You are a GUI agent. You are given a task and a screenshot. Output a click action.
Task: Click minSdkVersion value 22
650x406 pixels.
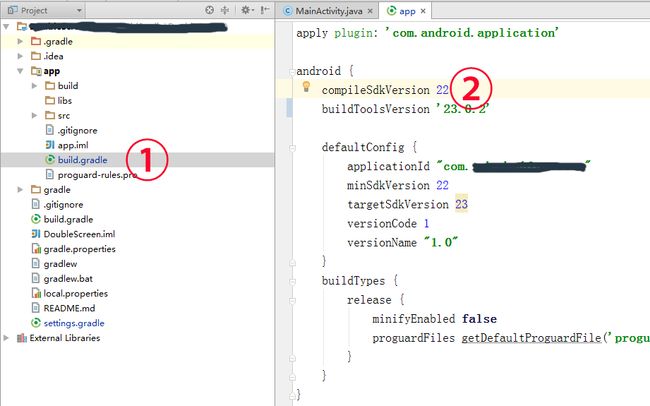click(442, 185)
